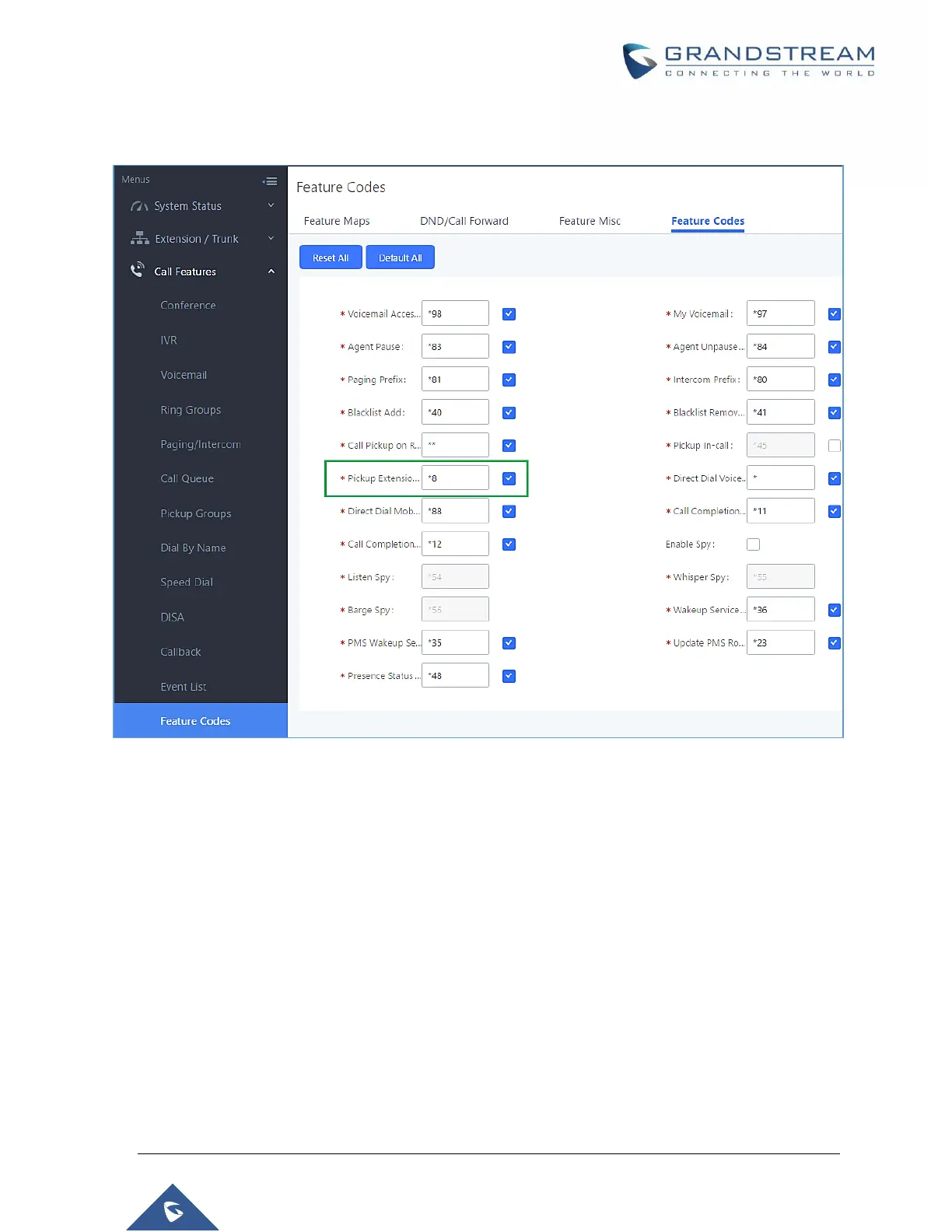
Task: Toggle the Presence Status checkbox
Action: pos(509,676)
